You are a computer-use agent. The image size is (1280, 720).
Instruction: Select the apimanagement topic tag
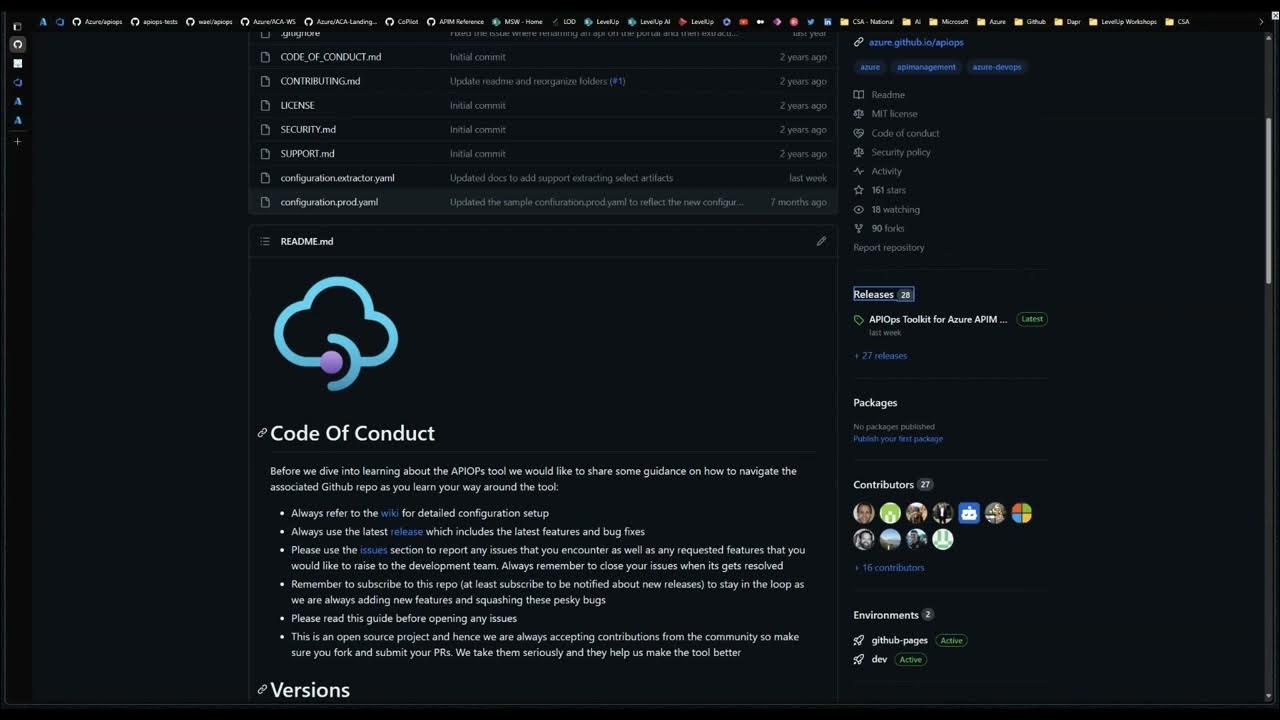(926, 67)
